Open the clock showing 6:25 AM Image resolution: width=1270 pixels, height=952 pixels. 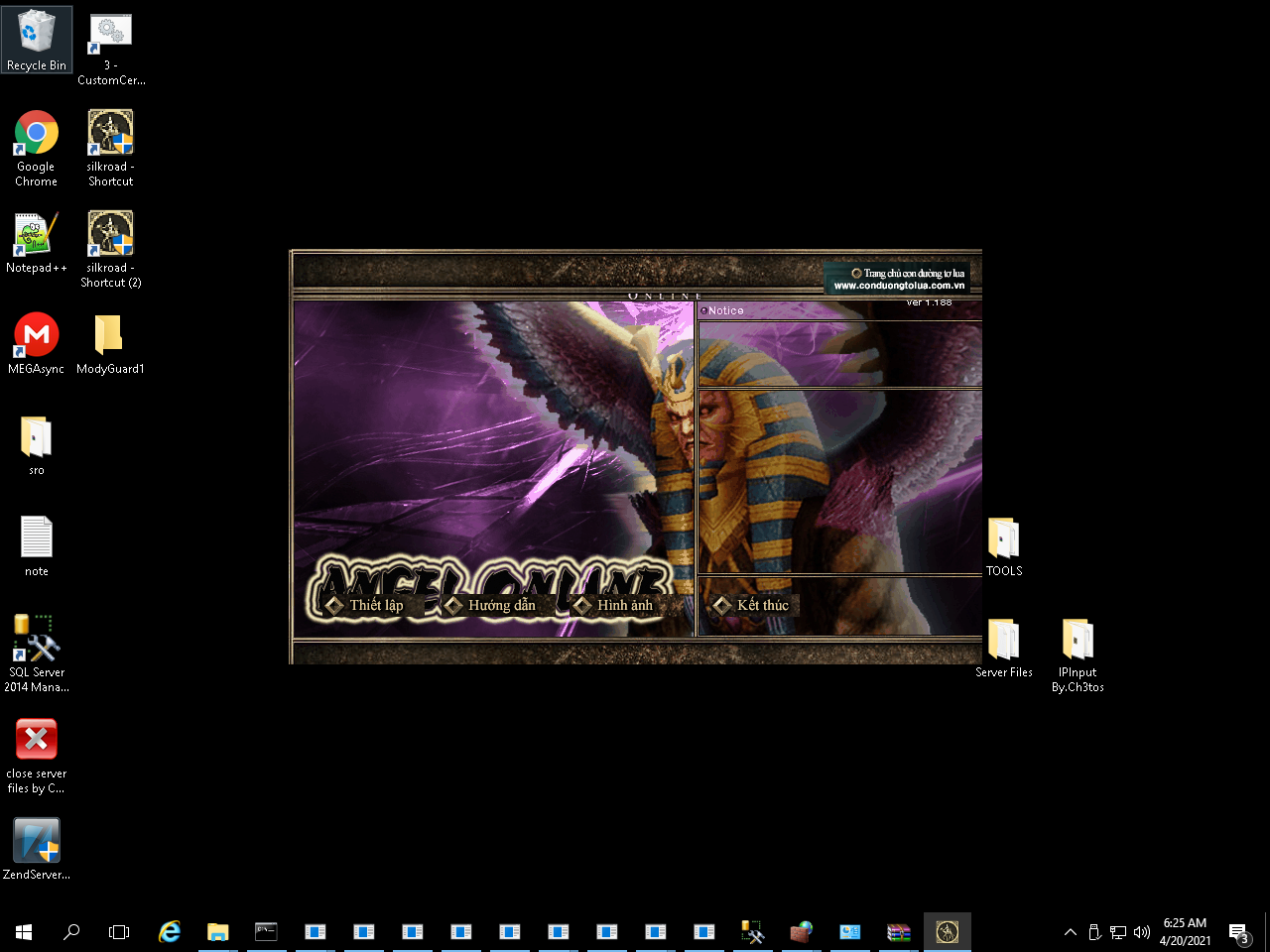click(x=1186, y=932)
